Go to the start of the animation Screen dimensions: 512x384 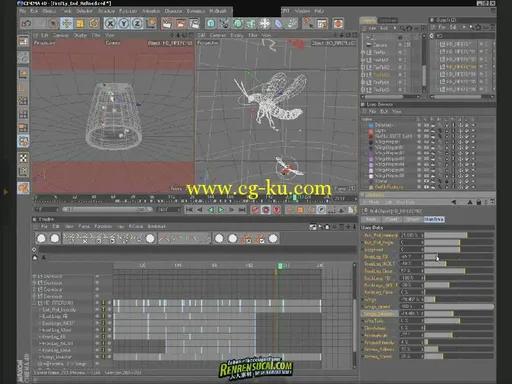click(x=189, y=210)
